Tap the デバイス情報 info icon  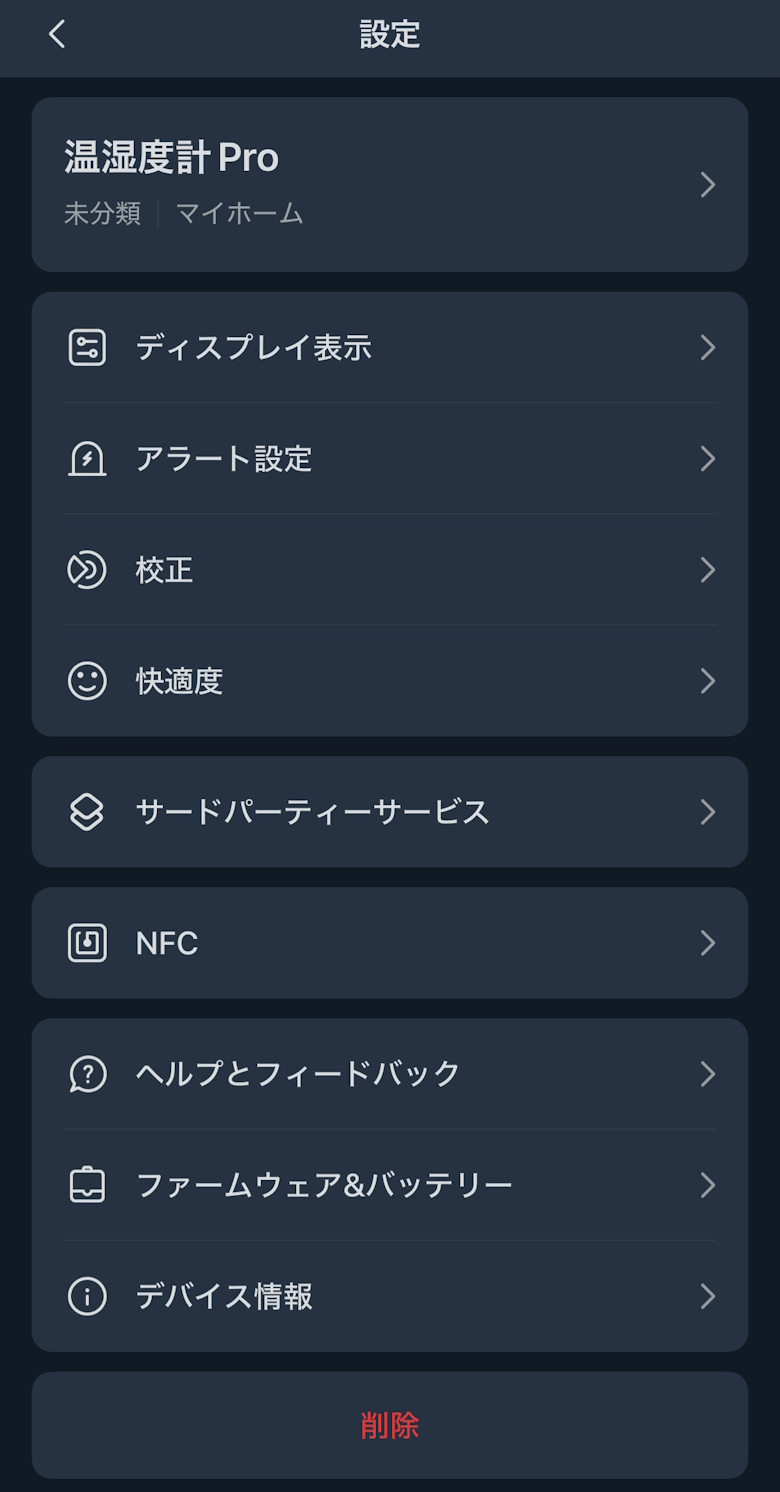tap(87, 1296)
